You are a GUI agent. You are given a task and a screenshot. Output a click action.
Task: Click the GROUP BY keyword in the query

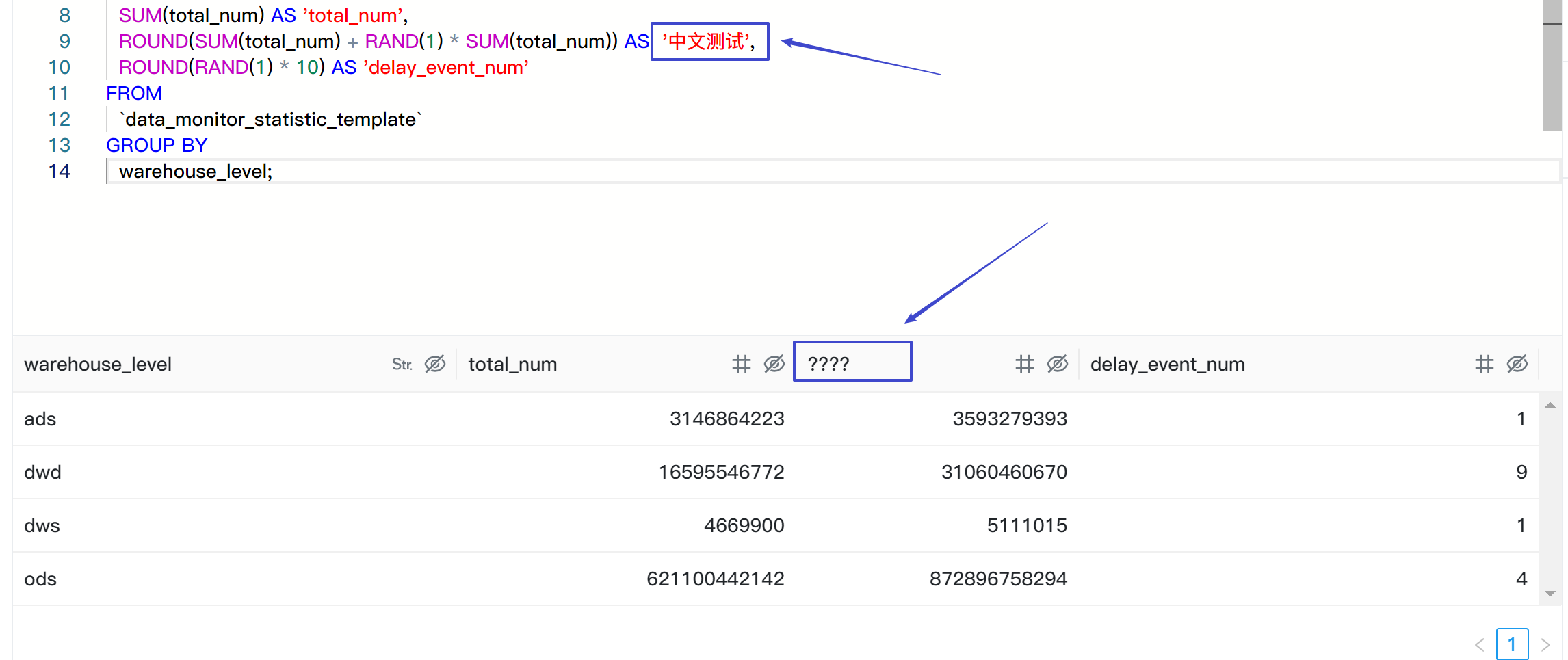[x=157, y=145]
